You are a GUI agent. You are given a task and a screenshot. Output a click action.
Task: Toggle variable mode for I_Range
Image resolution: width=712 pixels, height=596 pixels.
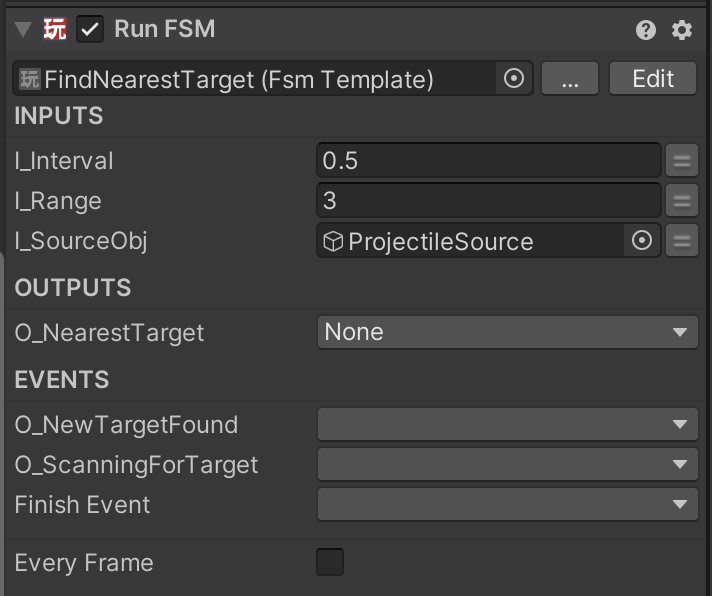tap(682, 200)
